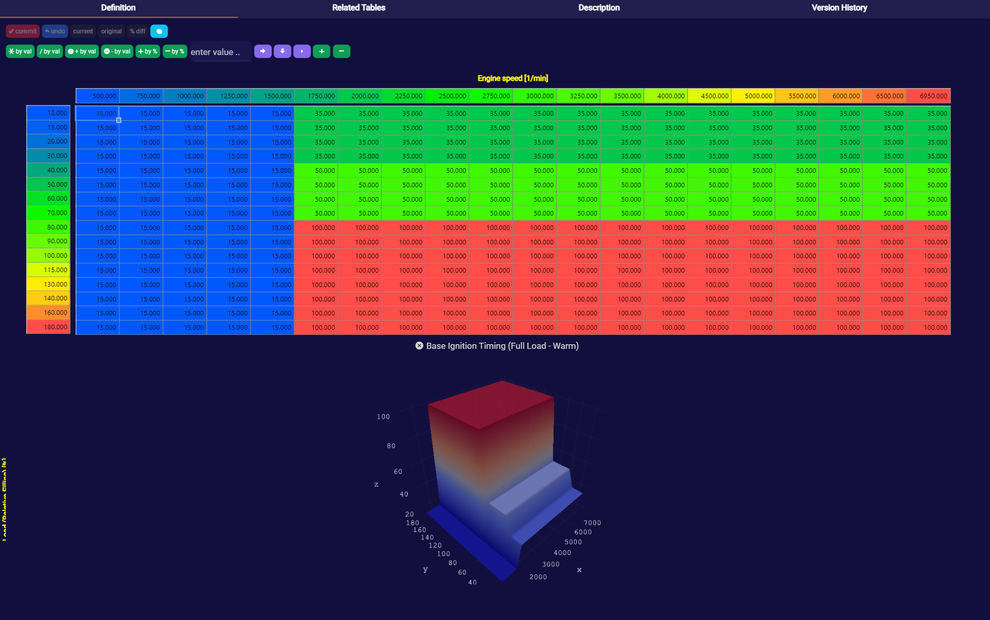The height and width of the screenshot is (620, 990).
Task: Click the commit checkmark button
Action: [22, 31]
